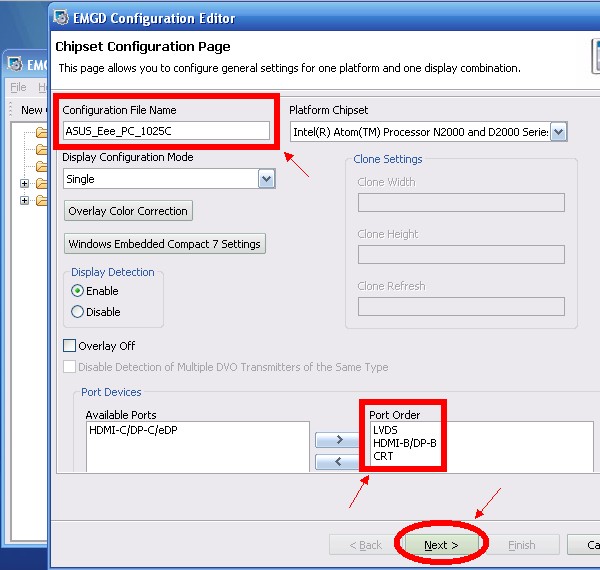The width and height of the screenshot is (600, 570).
Task: Click the Configuration File Name text field
Action: pyautogui.click(x=166, y=130)
